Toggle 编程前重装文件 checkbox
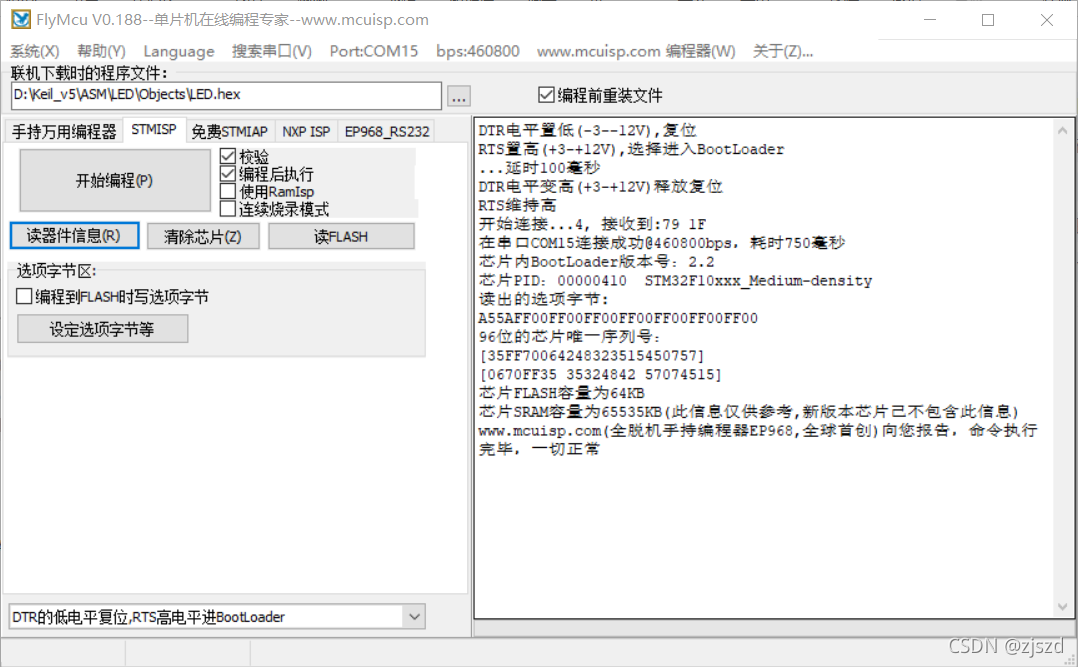1078x667 pixels. 600,95
